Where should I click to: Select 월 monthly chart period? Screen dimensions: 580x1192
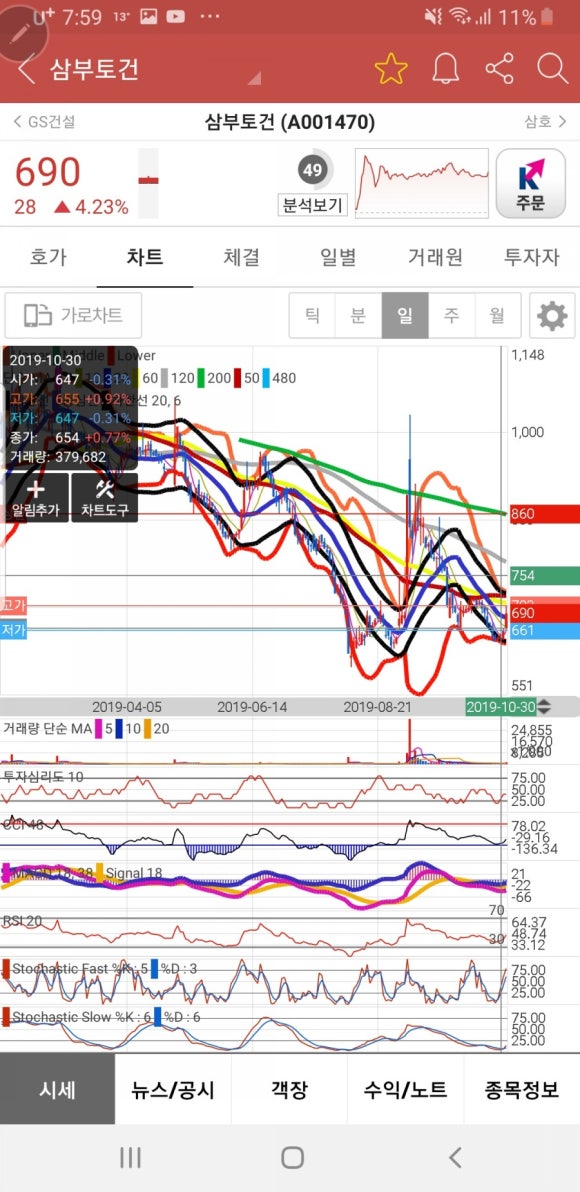497,315
